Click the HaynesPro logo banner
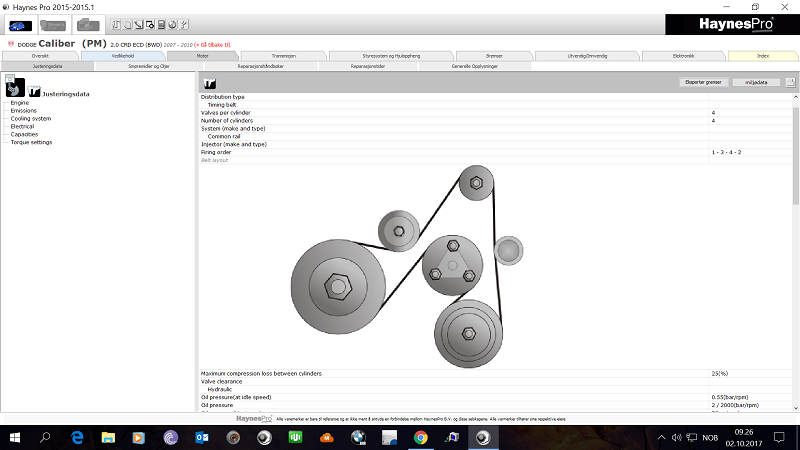Viewport: 800px width, 450px height. click(x=733, y=24)
